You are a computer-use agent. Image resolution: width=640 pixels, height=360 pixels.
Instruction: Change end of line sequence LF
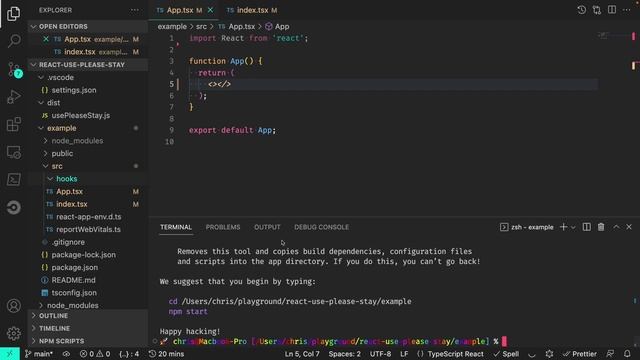[404, 354]
